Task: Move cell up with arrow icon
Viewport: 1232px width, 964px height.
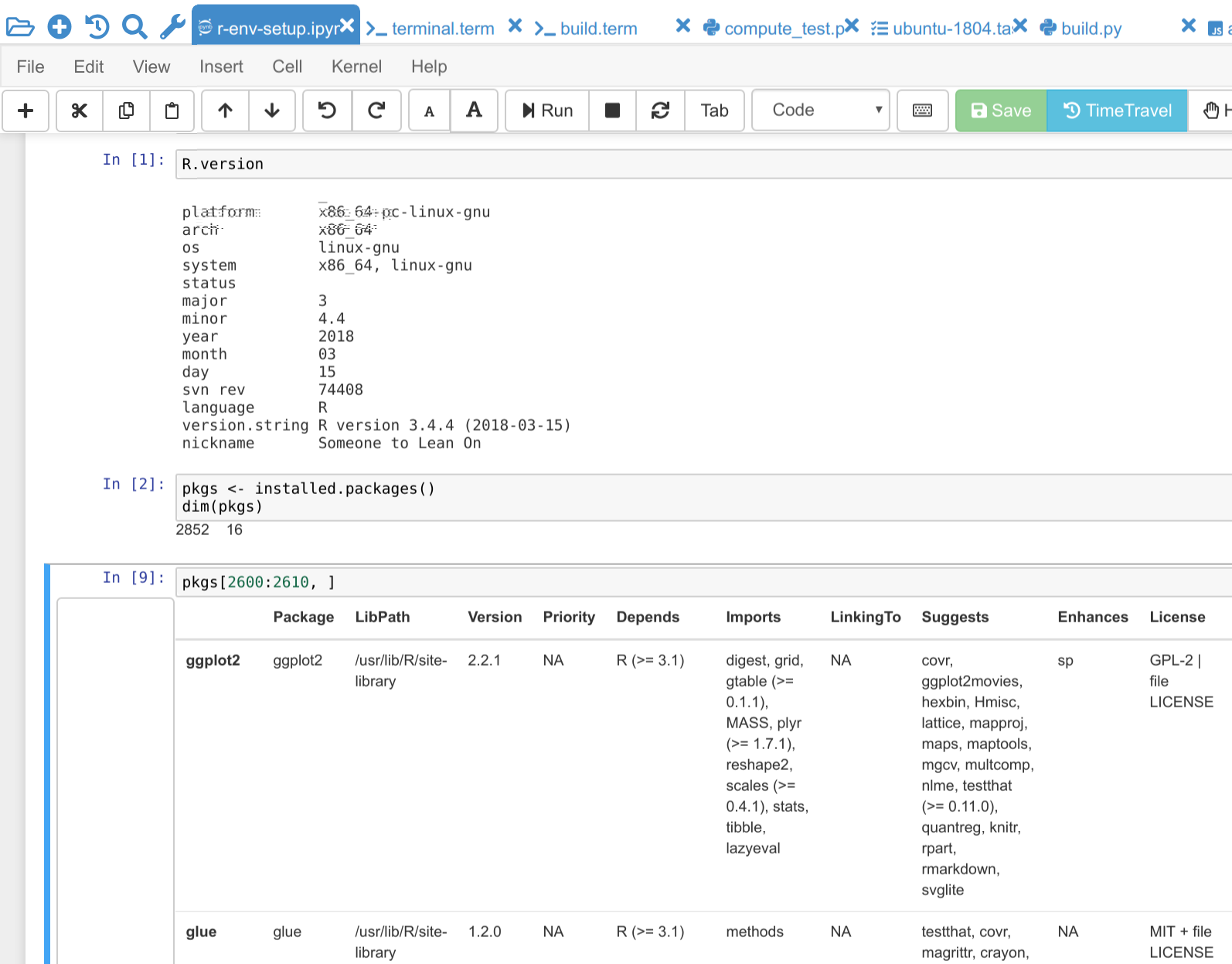Action: point(225,111)
